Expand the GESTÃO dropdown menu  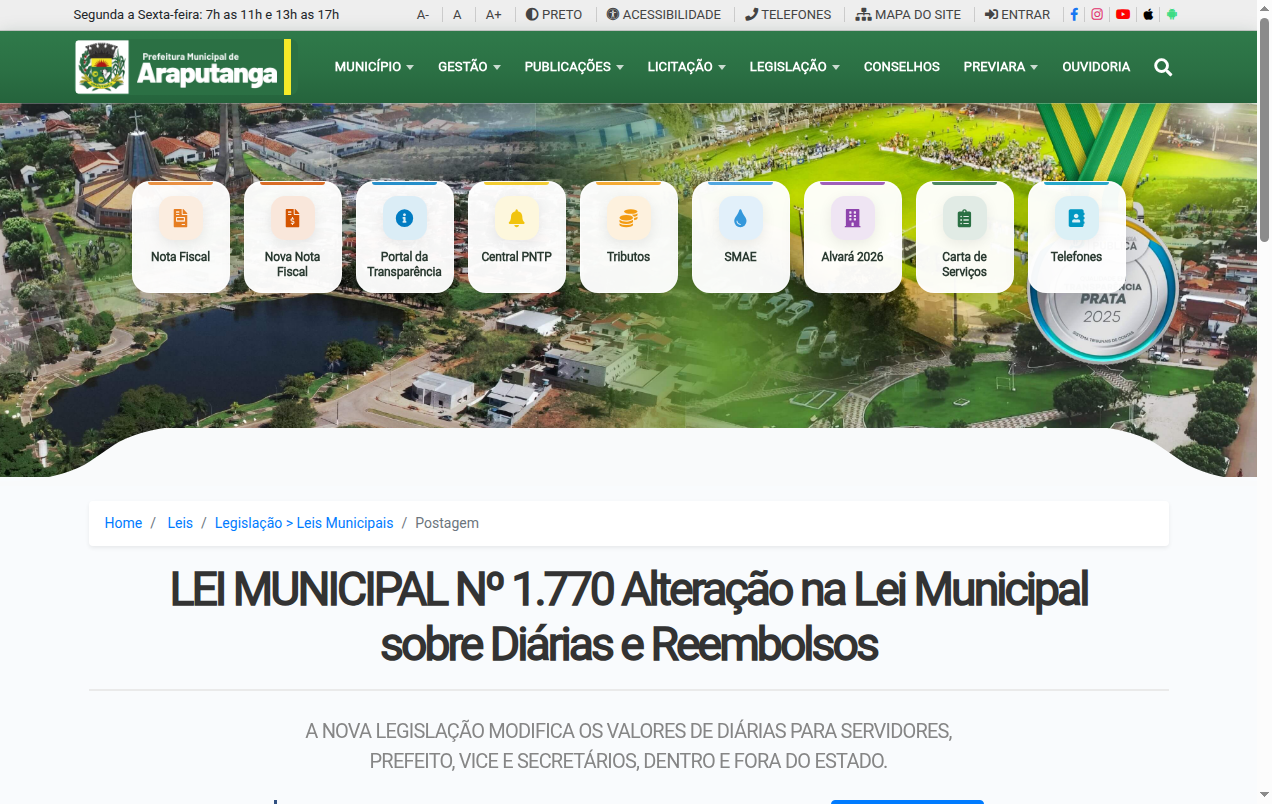[469, 67]
